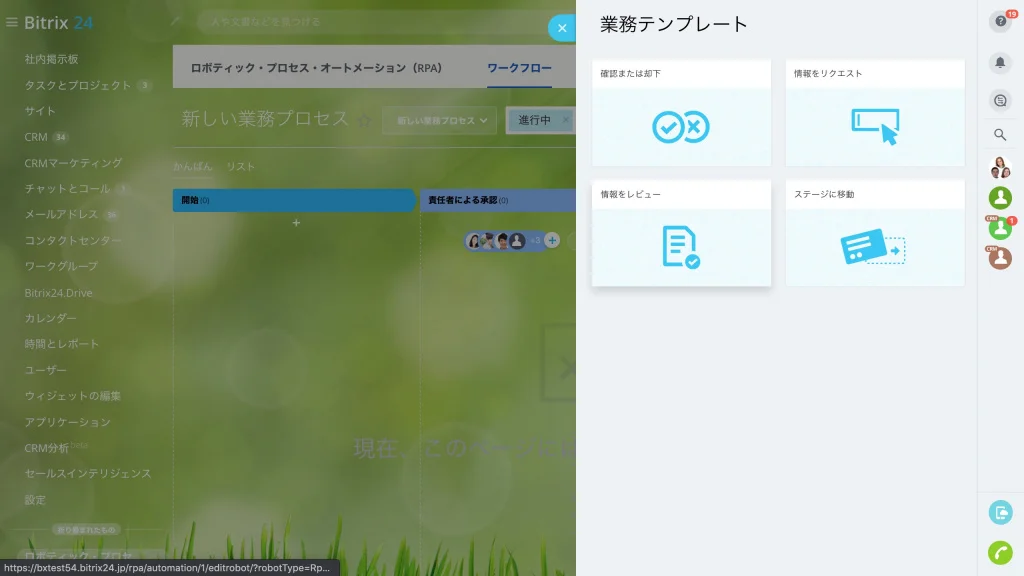The height and width of the screenshot is (576, 1024).
Task: Click the pencil edit icon near the logo
Action: [176, 21]
